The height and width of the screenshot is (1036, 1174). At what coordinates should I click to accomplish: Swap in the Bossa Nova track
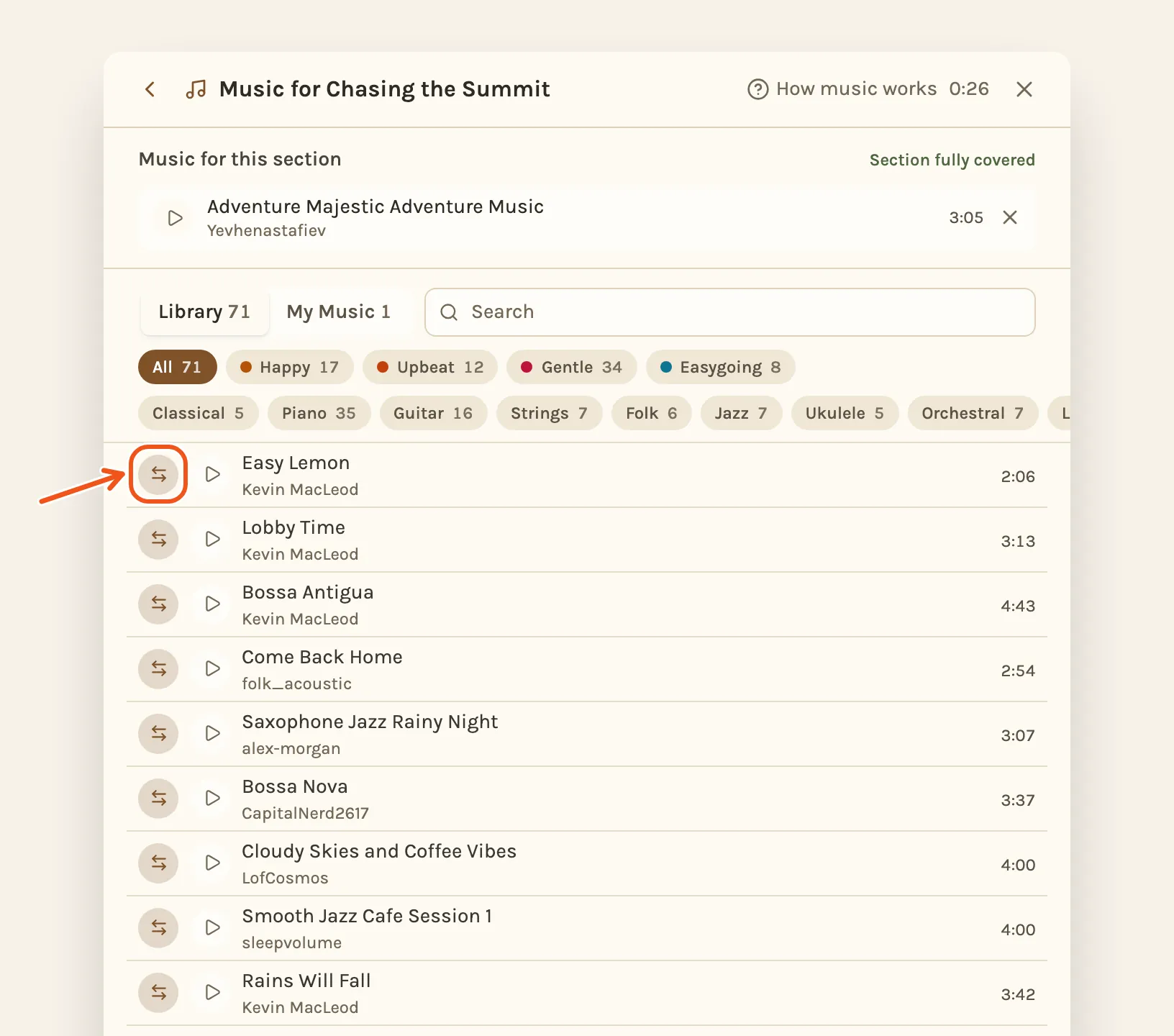(x=158, y=799)
